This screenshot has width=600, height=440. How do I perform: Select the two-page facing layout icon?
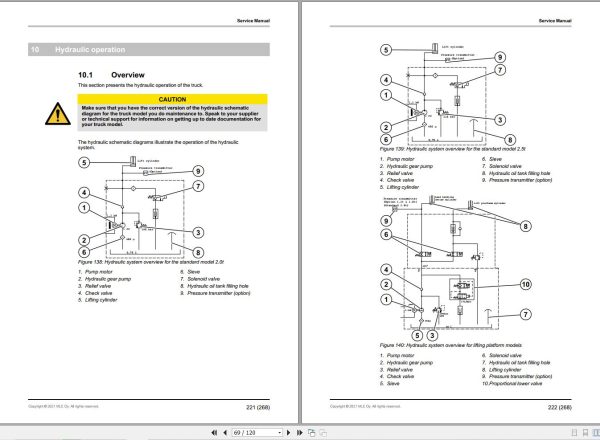click(x=596, y=433)
